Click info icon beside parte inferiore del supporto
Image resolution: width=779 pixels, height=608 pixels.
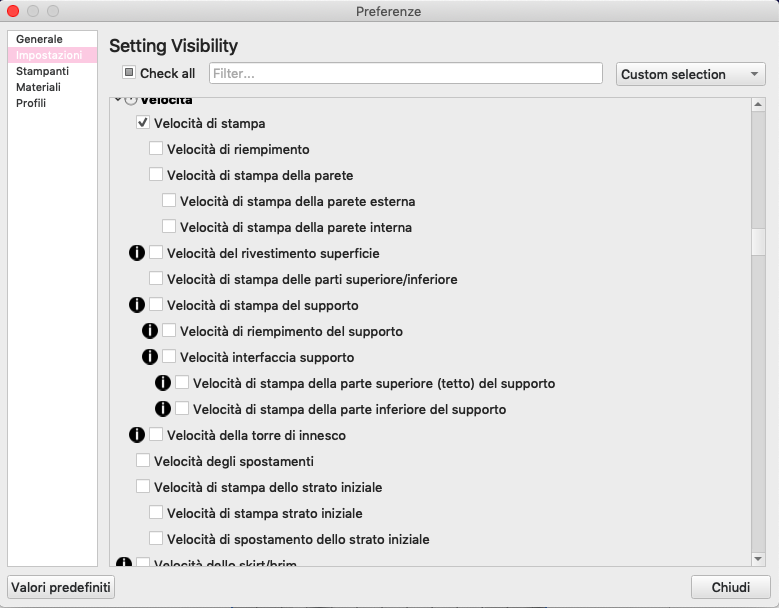[x=162, y=409]
